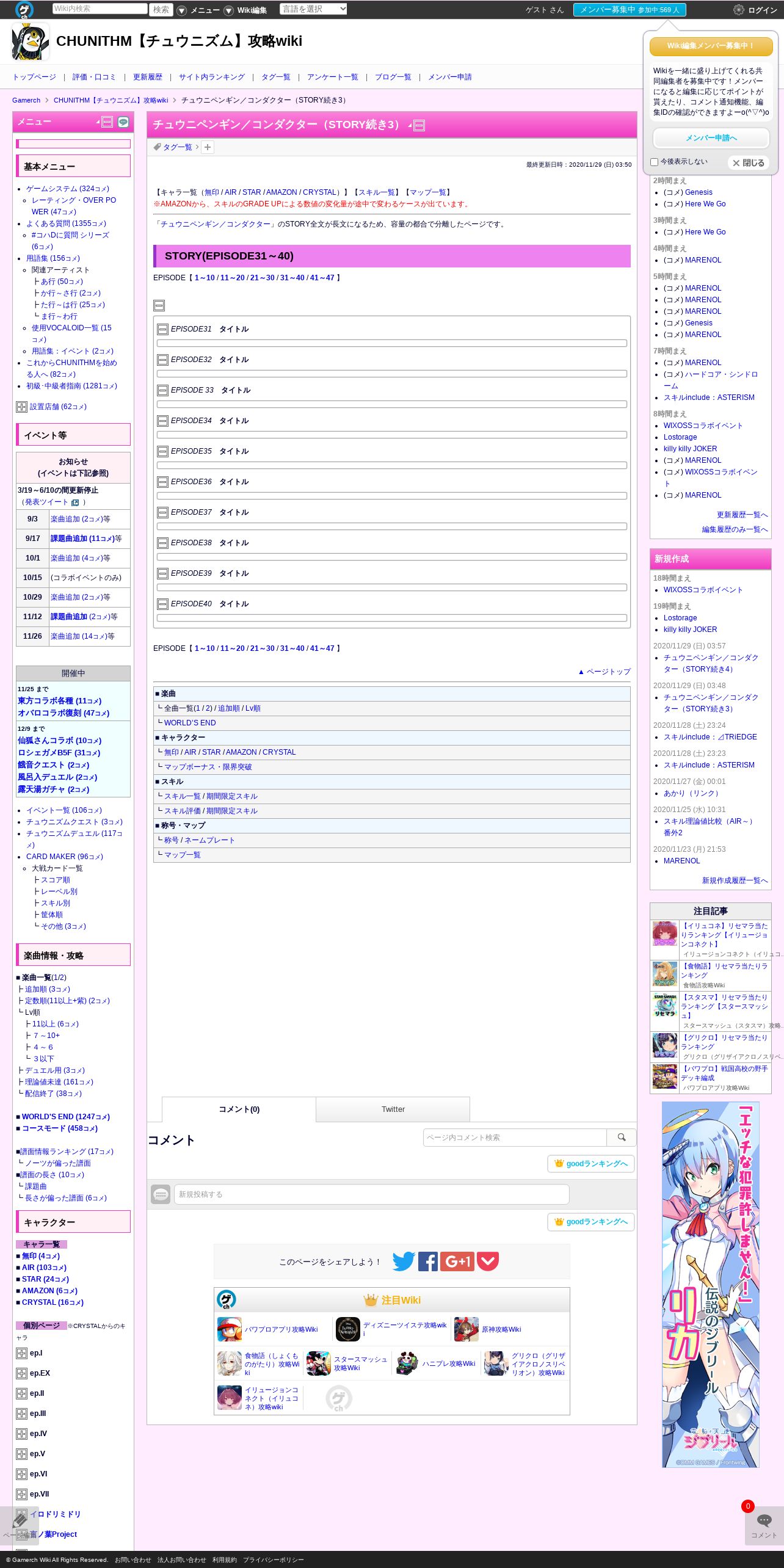This screenshot has height=1568, width=784.
Task: Collapse all episodes with the top toggle
Action: [159, 305]
